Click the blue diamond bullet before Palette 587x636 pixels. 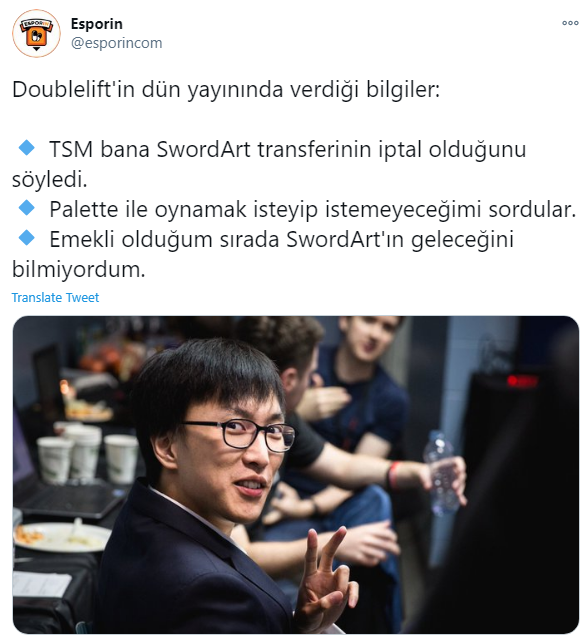[27, 208]
